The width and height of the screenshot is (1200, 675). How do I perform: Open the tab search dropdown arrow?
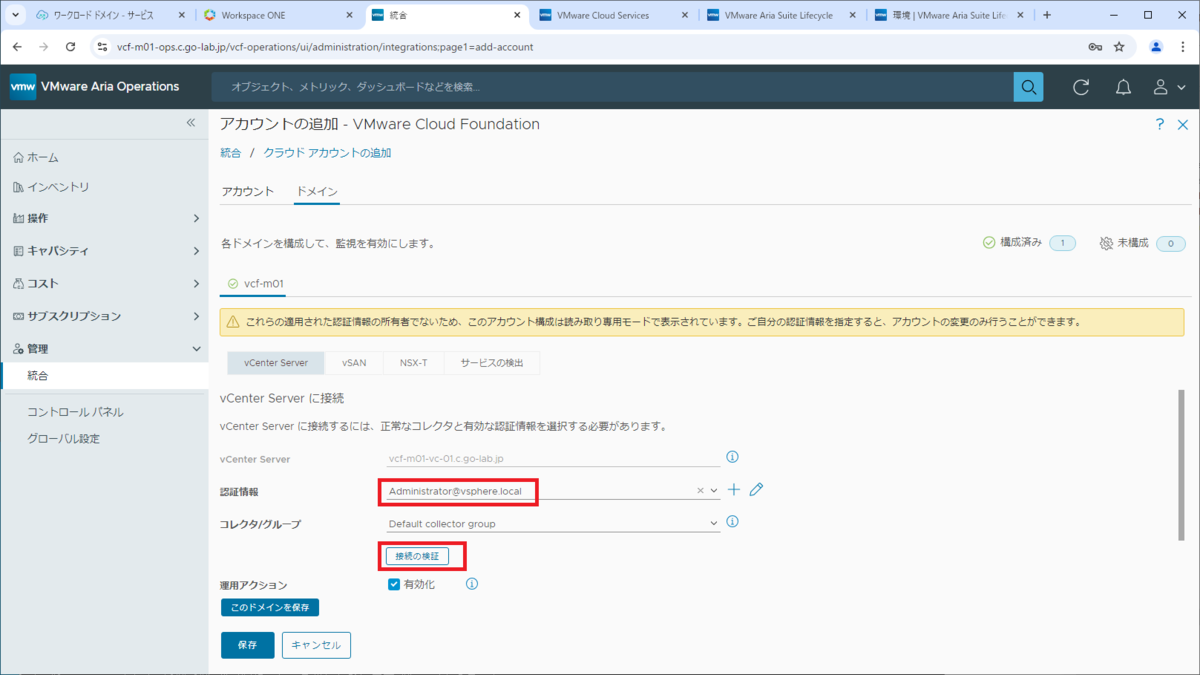click(x=15, y=15)
